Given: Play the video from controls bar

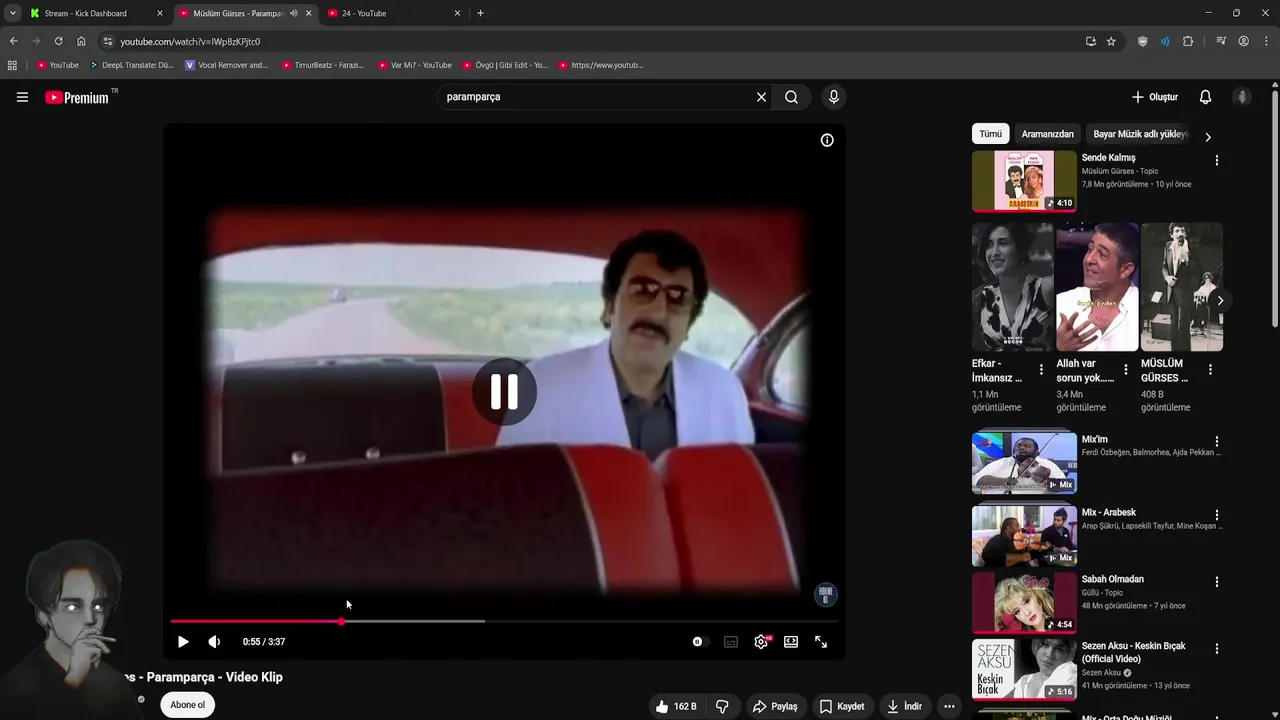Looking at the screenshot, I should click(183, 642).
